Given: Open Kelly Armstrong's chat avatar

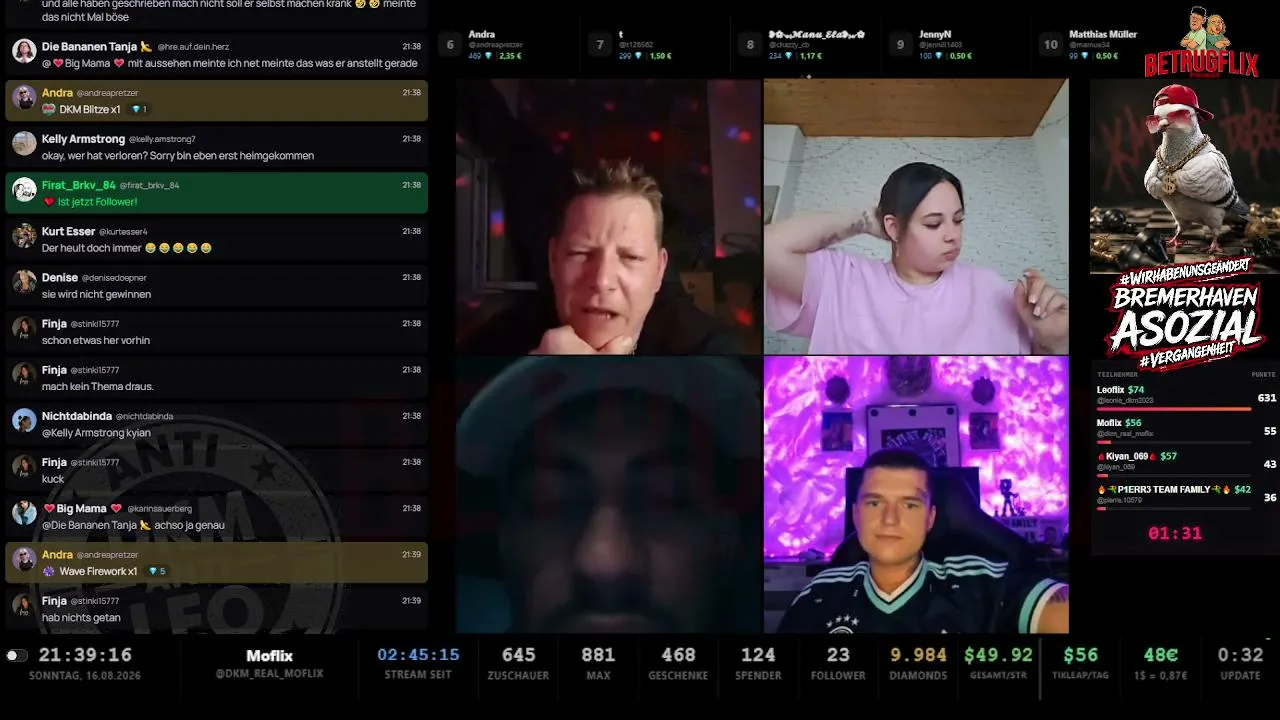Looking at the screenshot, I should point(24,143).
